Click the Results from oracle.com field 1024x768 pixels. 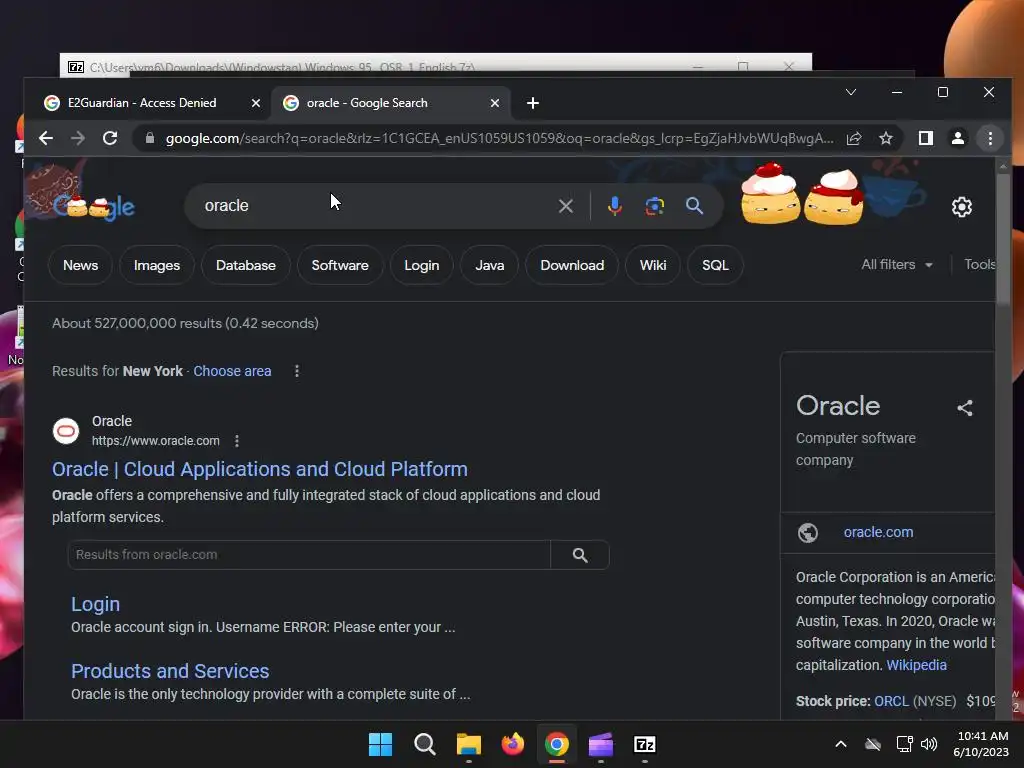pyautogui.click(x=309, y=555)
